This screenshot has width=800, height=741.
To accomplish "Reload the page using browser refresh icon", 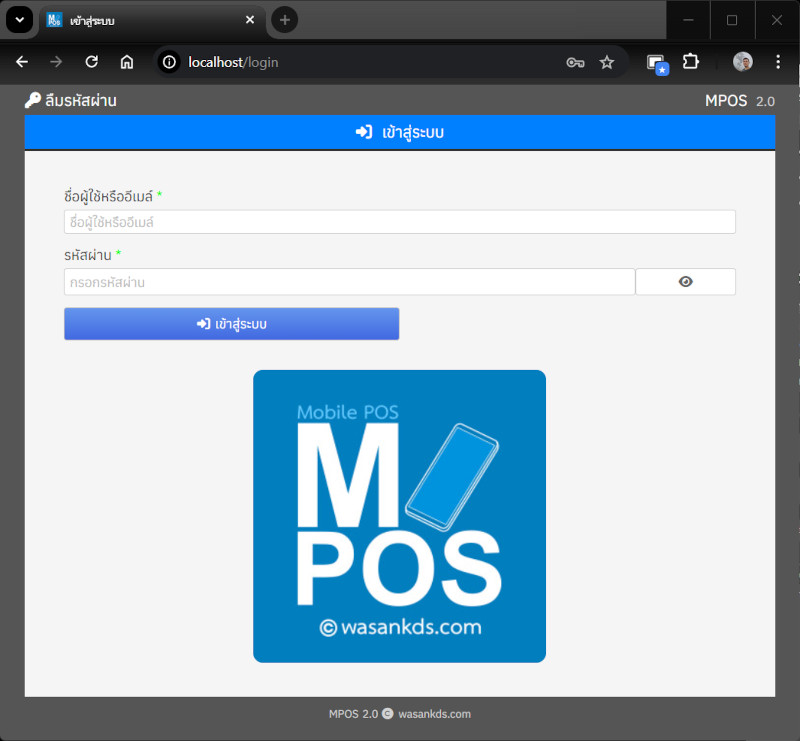I will pyautogui.click(x=91, y=62).
